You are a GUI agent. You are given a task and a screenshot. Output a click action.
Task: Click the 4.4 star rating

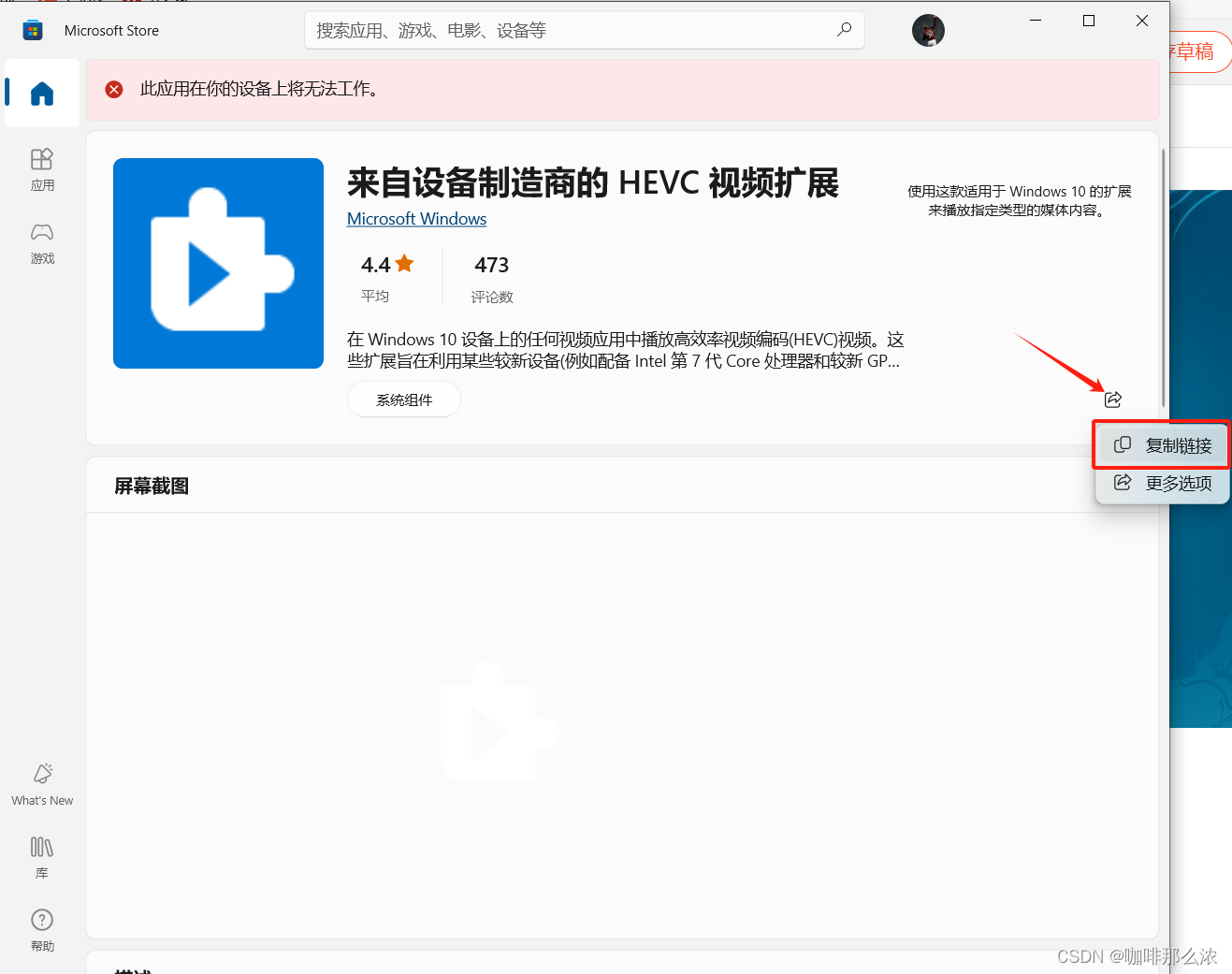point(387,265)
